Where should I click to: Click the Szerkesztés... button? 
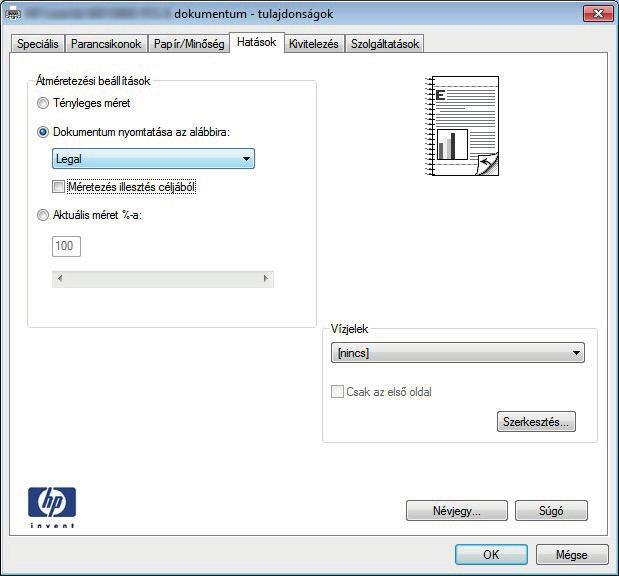click(x=536, y=422)
